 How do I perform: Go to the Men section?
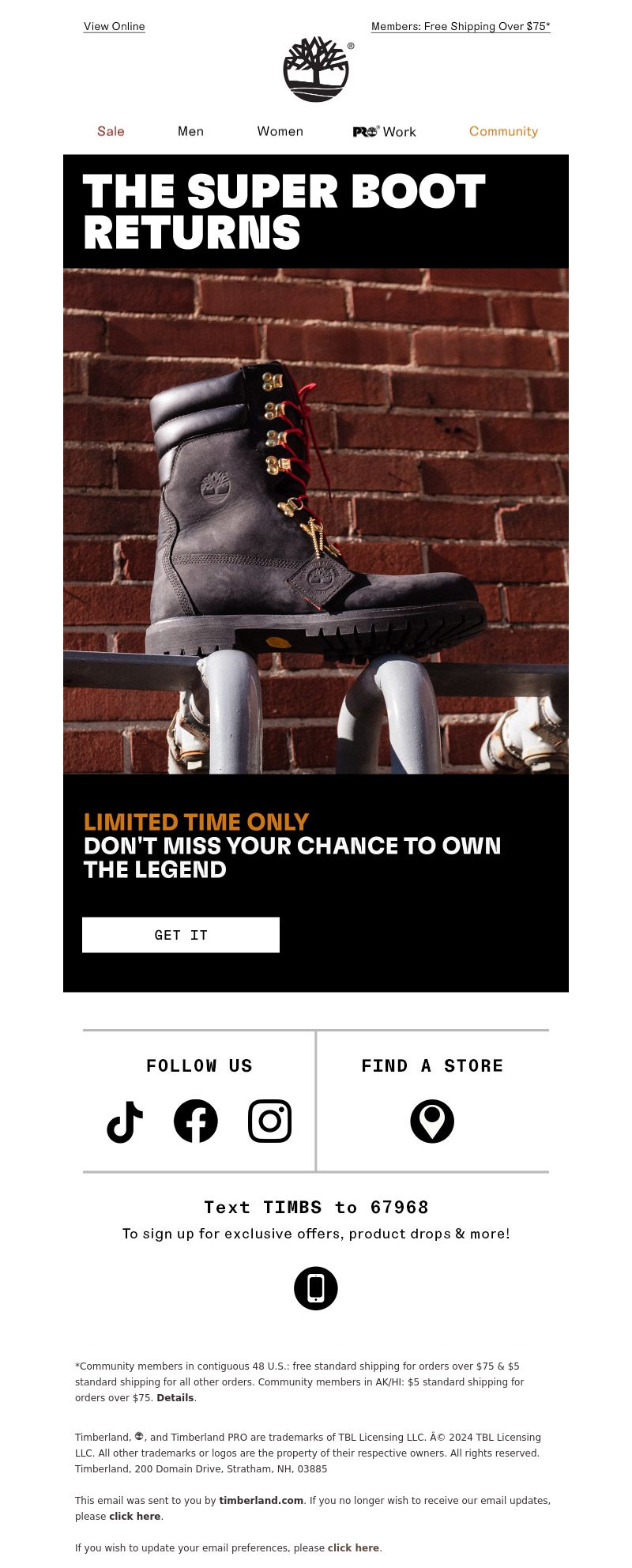coord(190,131)
